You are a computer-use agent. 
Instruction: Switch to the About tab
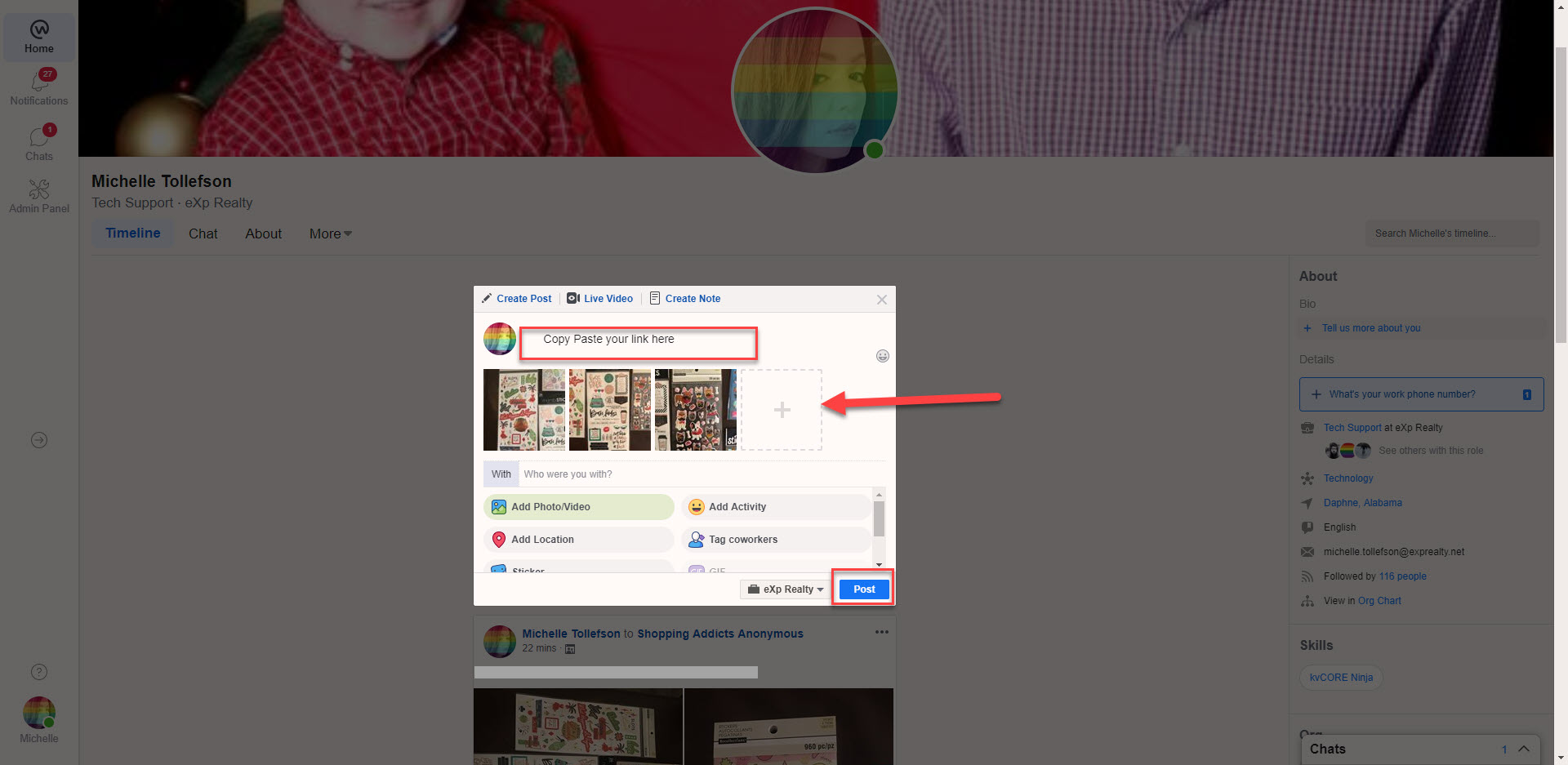coord(264,234)
